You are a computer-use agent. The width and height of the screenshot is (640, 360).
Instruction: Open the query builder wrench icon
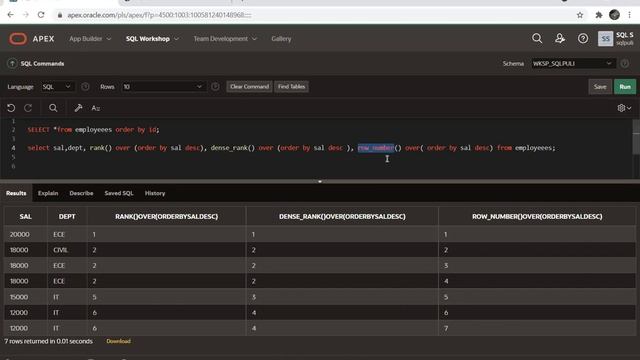78,108
